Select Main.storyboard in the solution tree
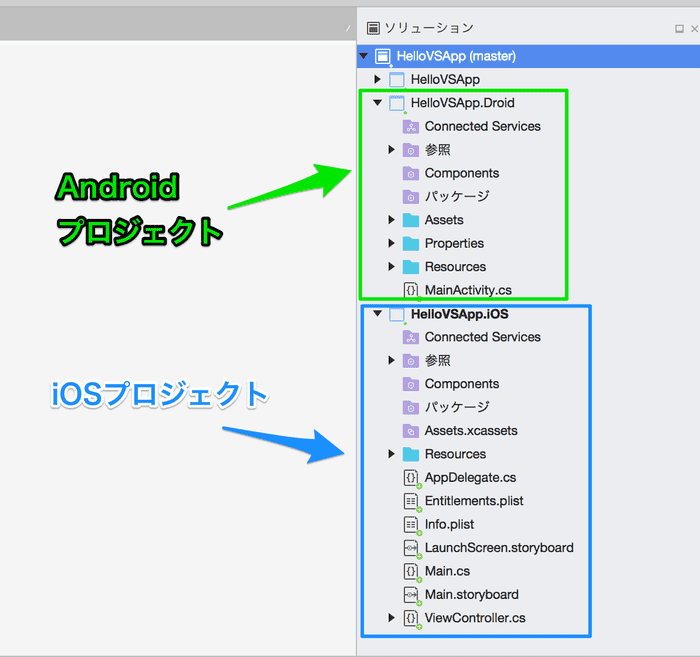Image resolution: width=700 pixels, height=657 pixels. click(x=471, y=595)
